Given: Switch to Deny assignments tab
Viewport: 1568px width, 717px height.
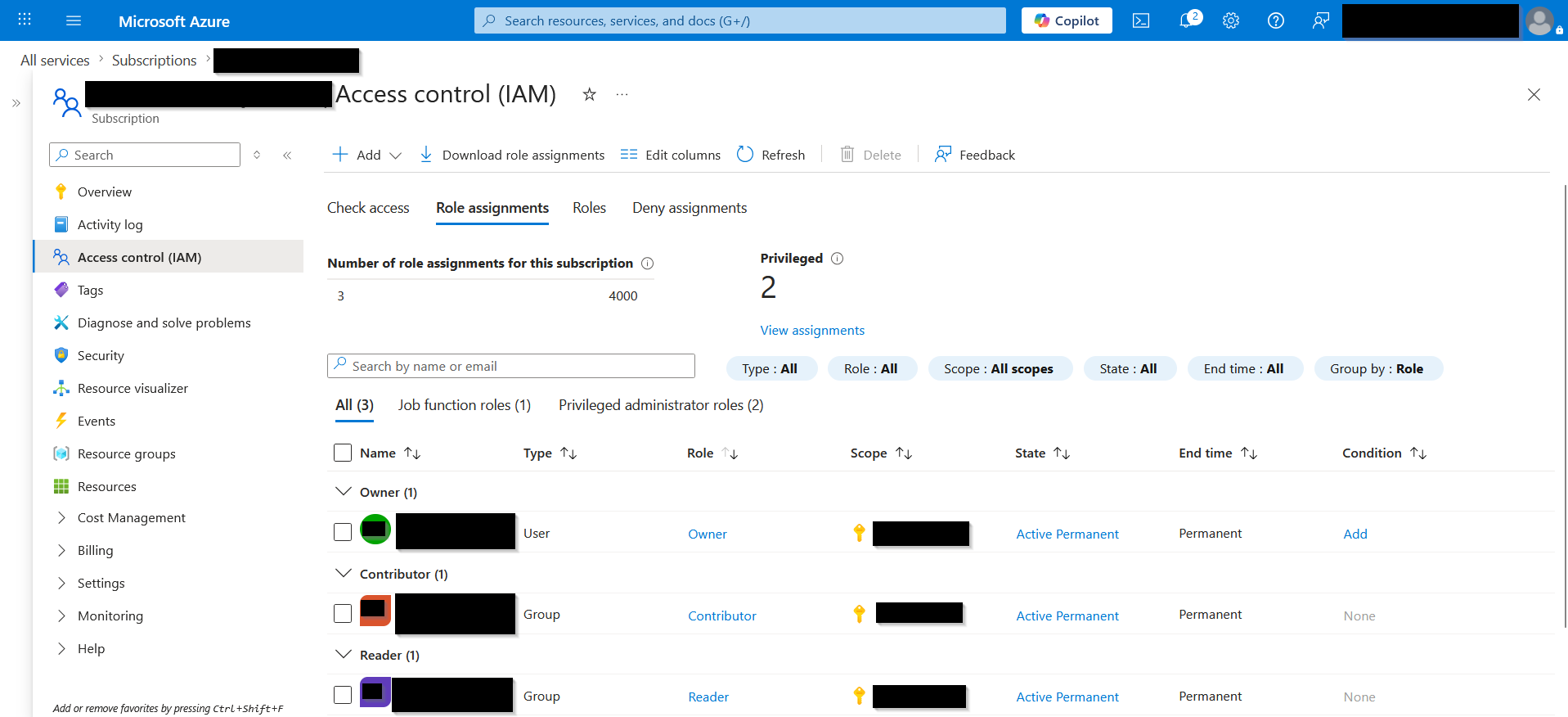Looking at the screenshot, I should pyautogui.click(x=690, y=208).
